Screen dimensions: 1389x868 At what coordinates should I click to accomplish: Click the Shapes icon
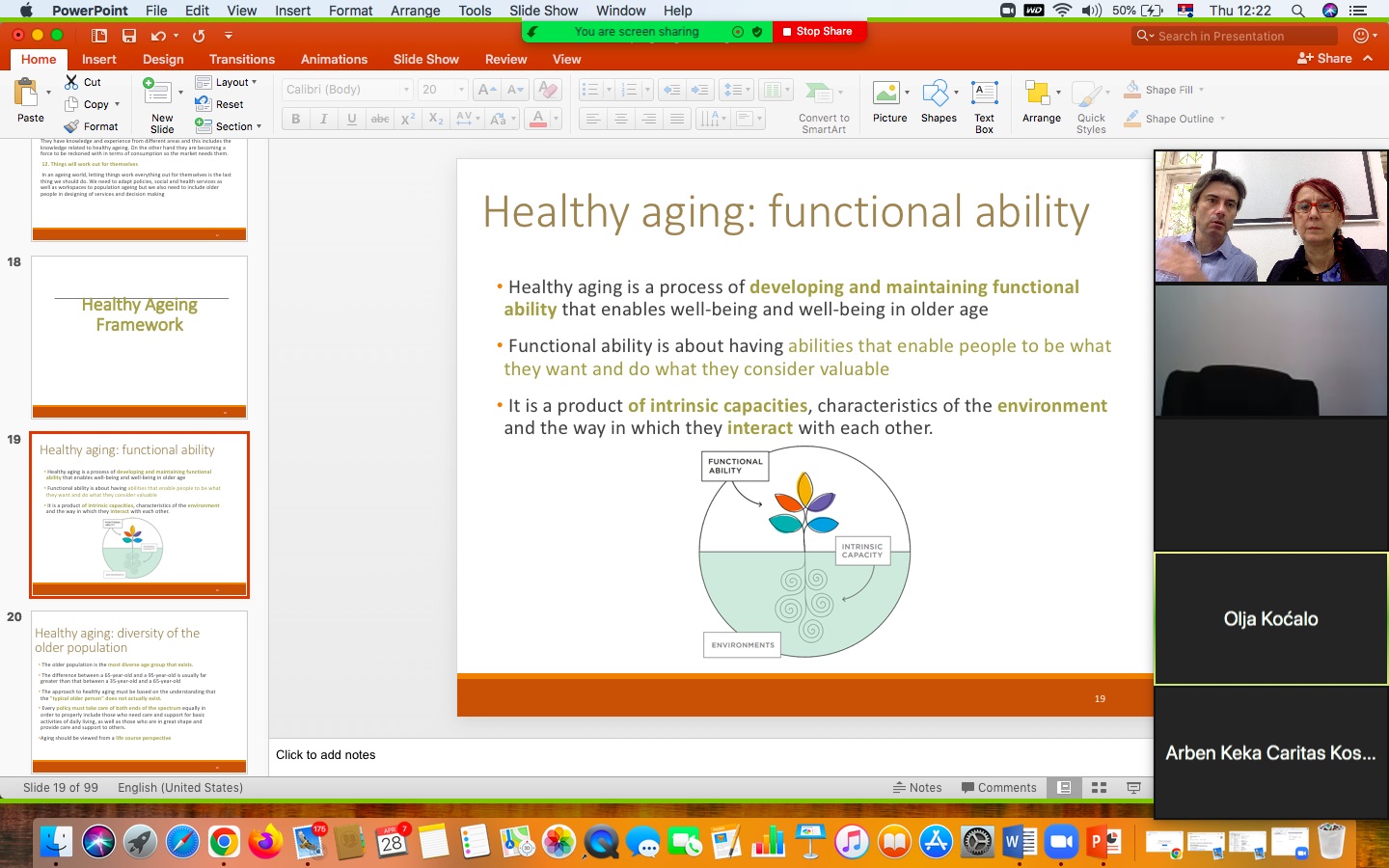point(936,93)
